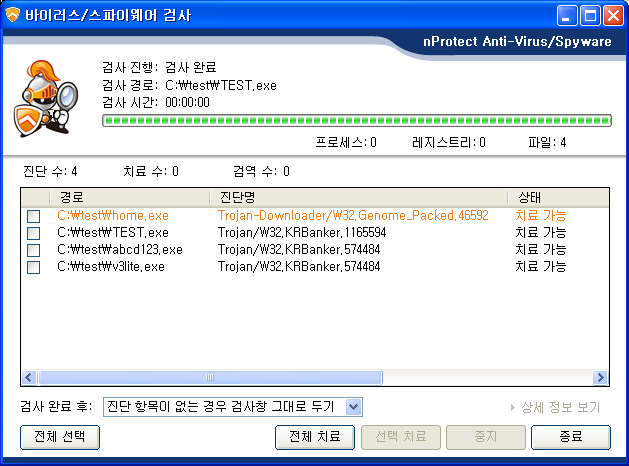Click the 진단 수: 4 label
629x466 pixels.
[x=50, y=172]
